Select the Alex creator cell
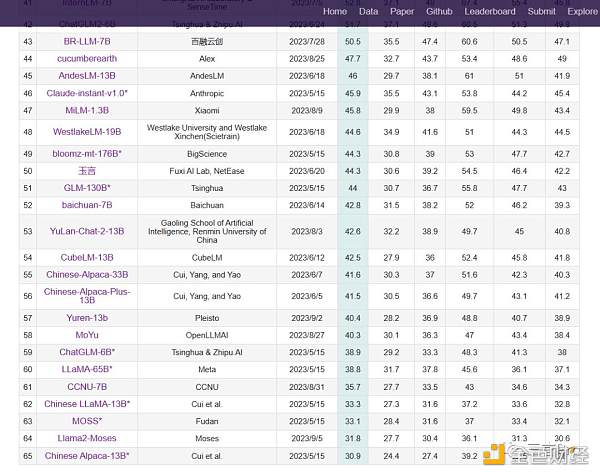The width and height of the screenshot is (600, 476). tap(207, 59)
